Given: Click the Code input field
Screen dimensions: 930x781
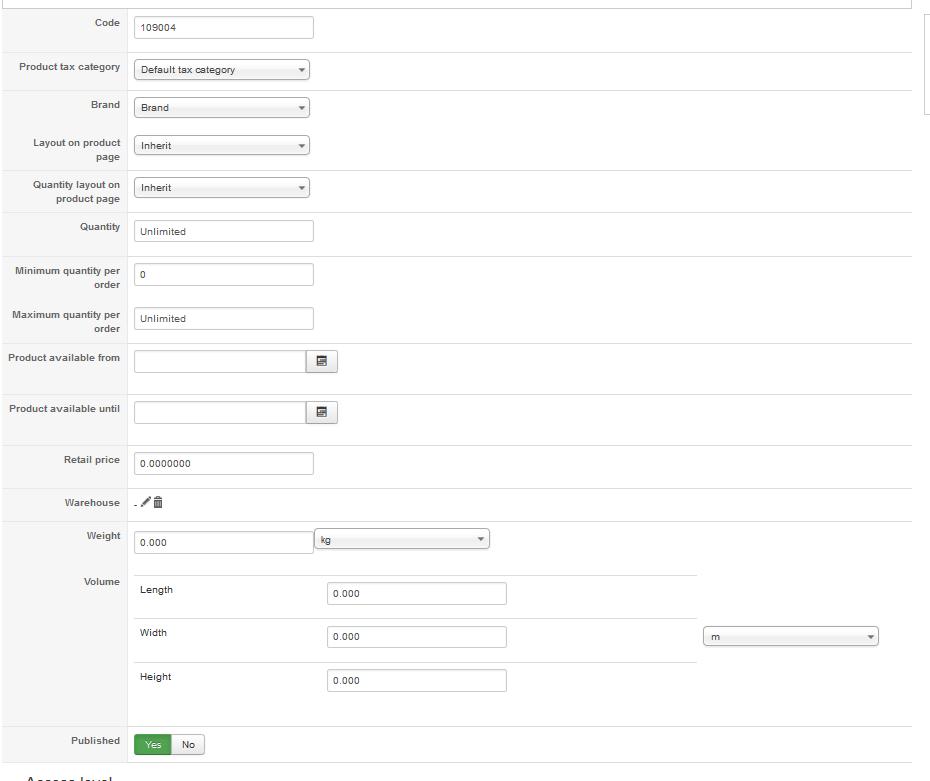Looking at the screenshot, I should [x=223, y=28].
